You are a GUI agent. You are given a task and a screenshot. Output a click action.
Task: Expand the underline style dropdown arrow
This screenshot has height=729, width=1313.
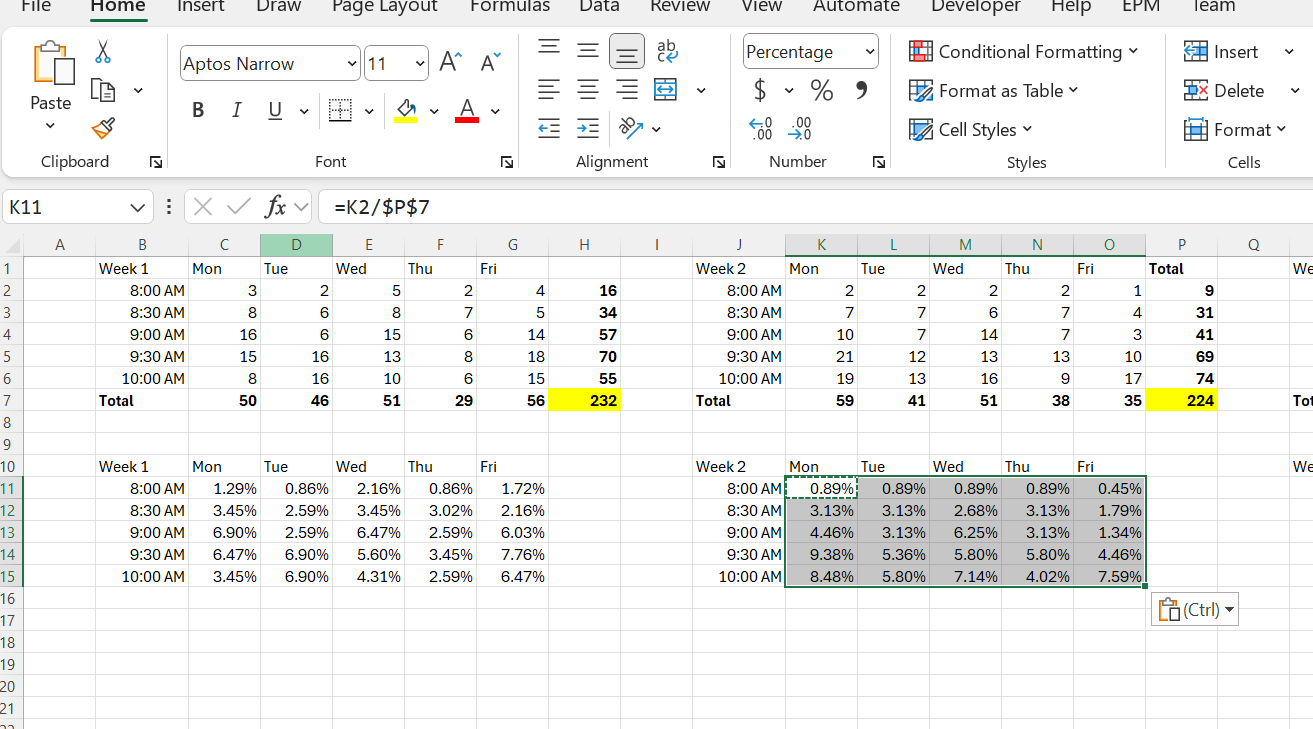(x=304, y=111)
